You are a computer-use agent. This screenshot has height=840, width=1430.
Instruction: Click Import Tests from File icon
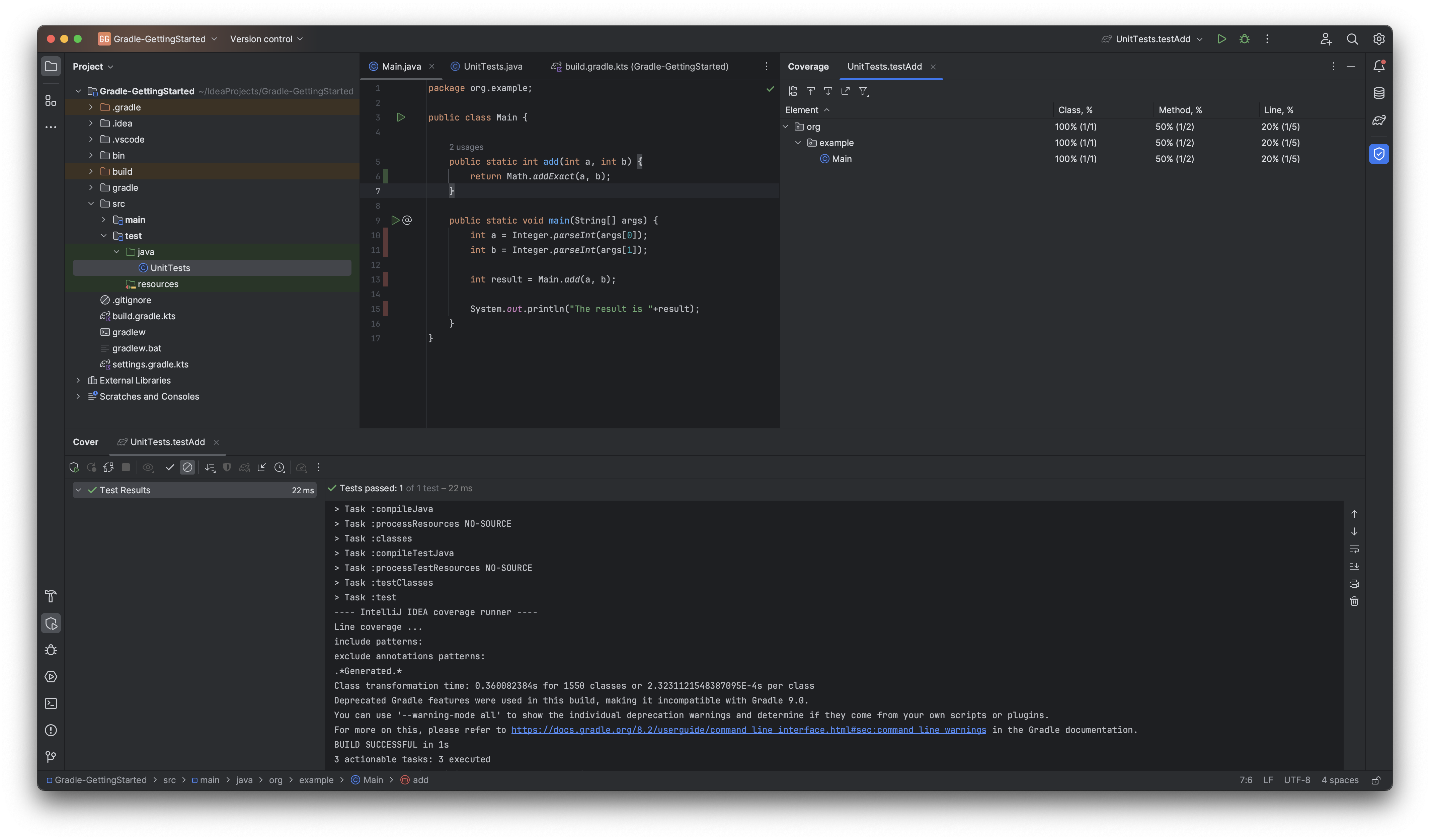pyautogui.click(x=262, y=468)
